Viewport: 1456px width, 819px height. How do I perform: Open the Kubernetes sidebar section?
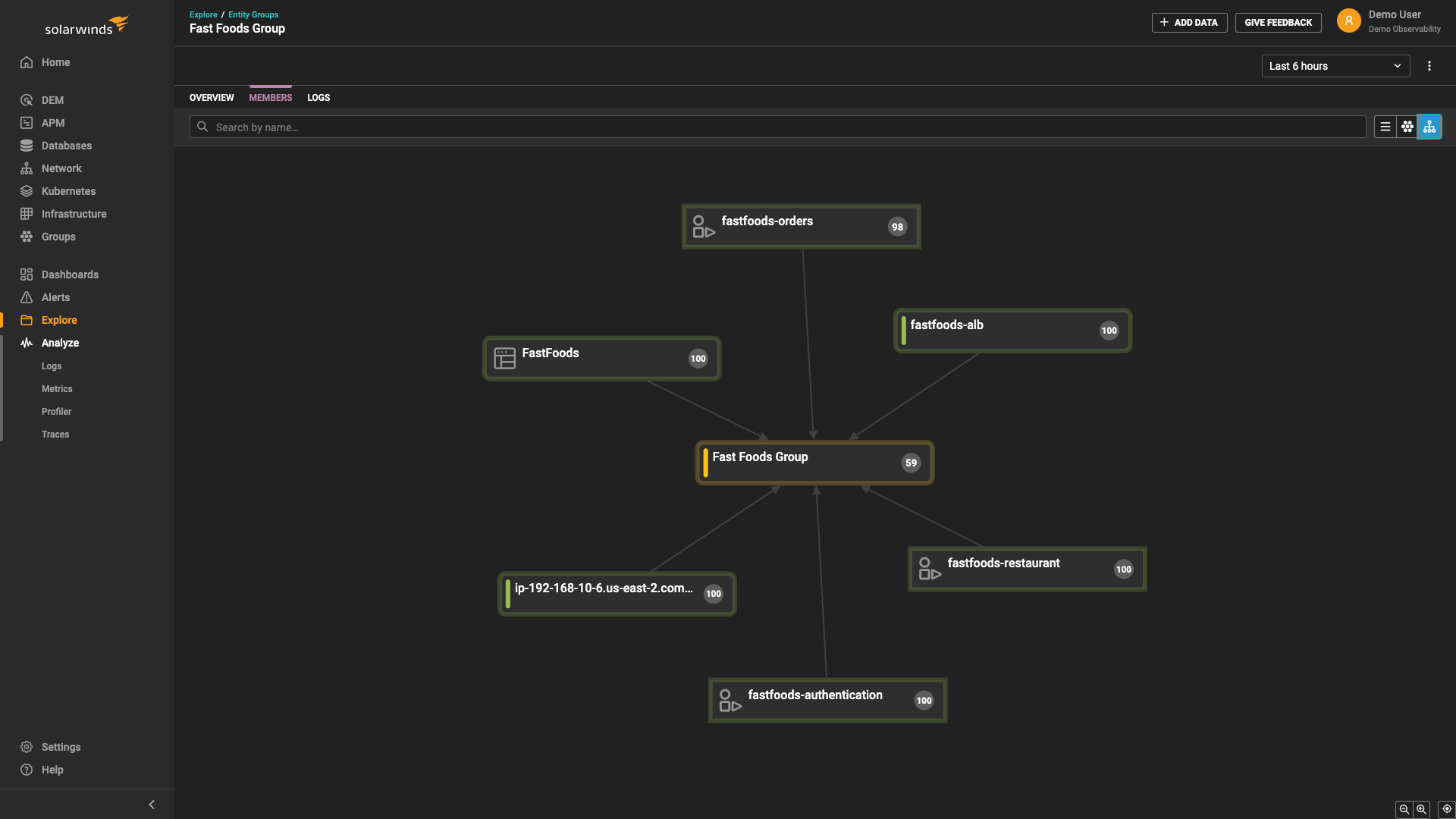click(x=68, y=191)
